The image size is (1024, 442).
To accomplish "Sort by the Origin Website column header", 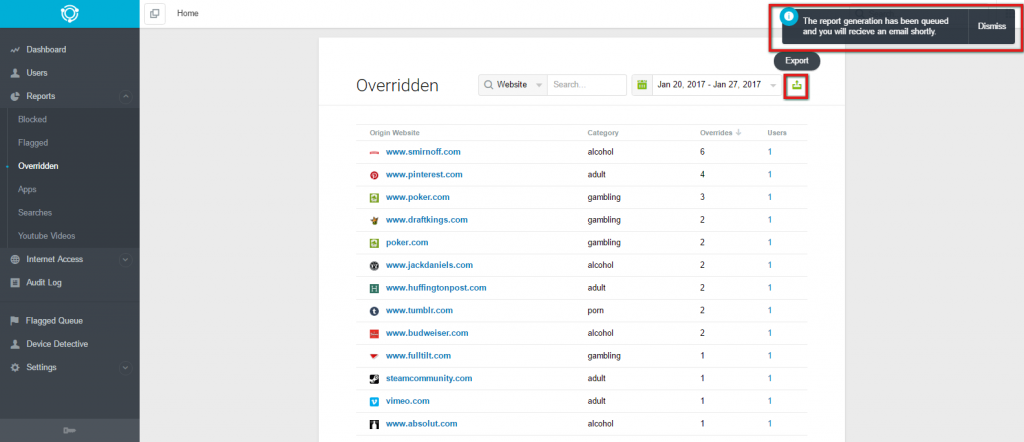I will (394, 133).
